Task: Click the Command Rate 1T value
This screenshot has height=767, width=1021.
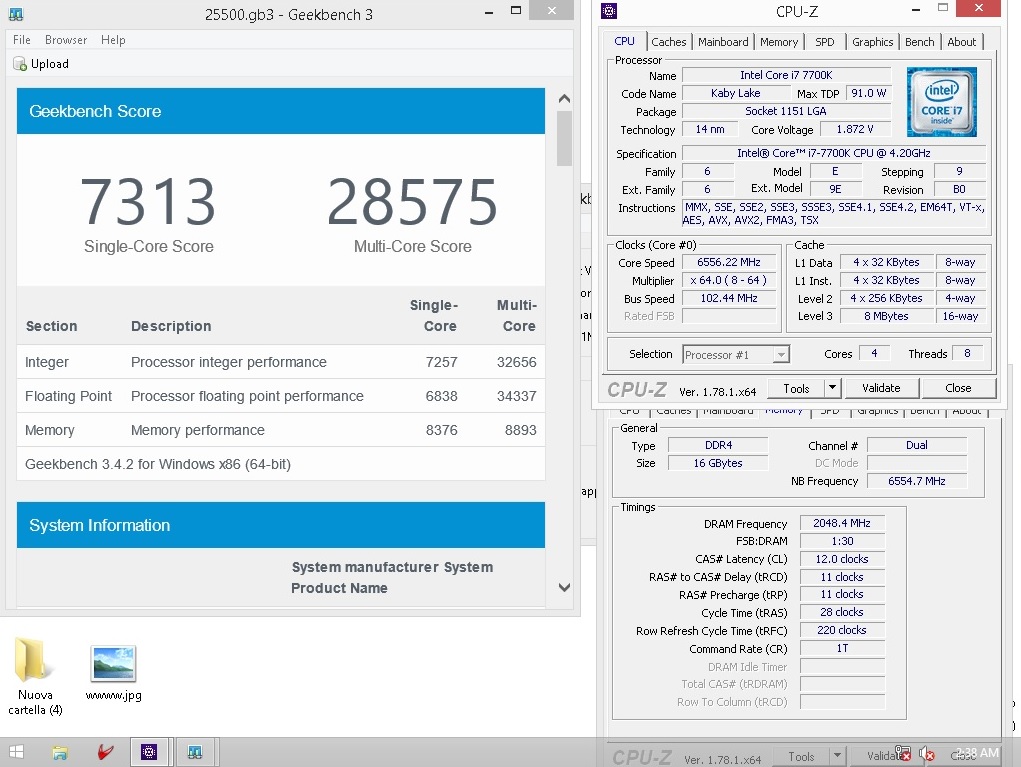Action: [x=842, y=648]
